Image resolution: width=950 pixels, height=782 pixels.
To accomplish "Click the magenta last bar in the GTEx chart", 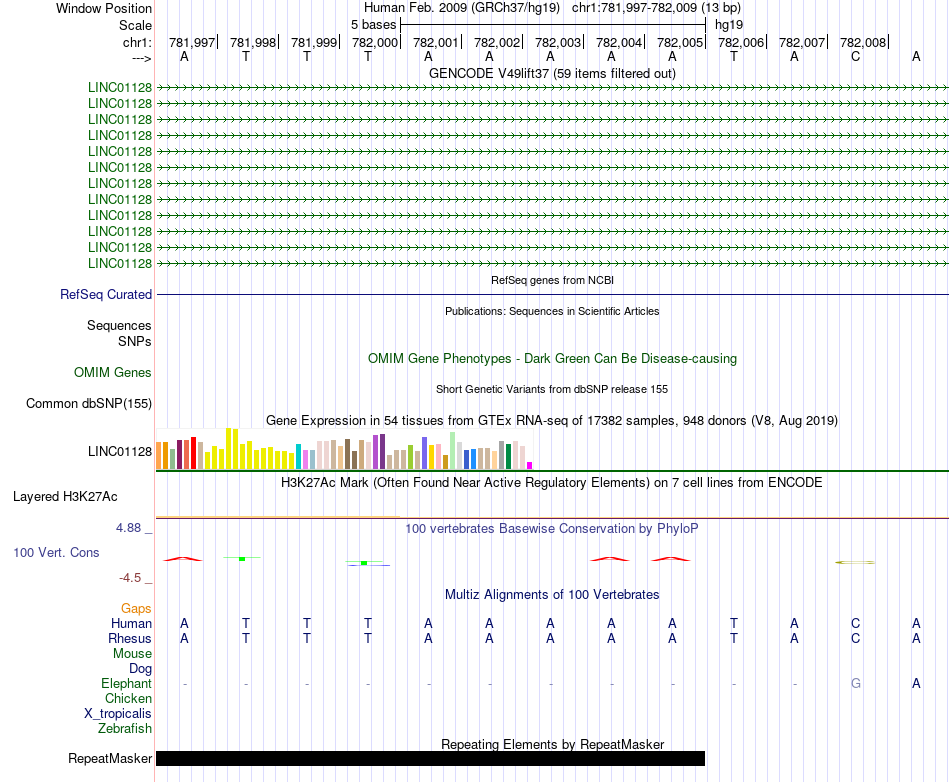I will (530, 465).
